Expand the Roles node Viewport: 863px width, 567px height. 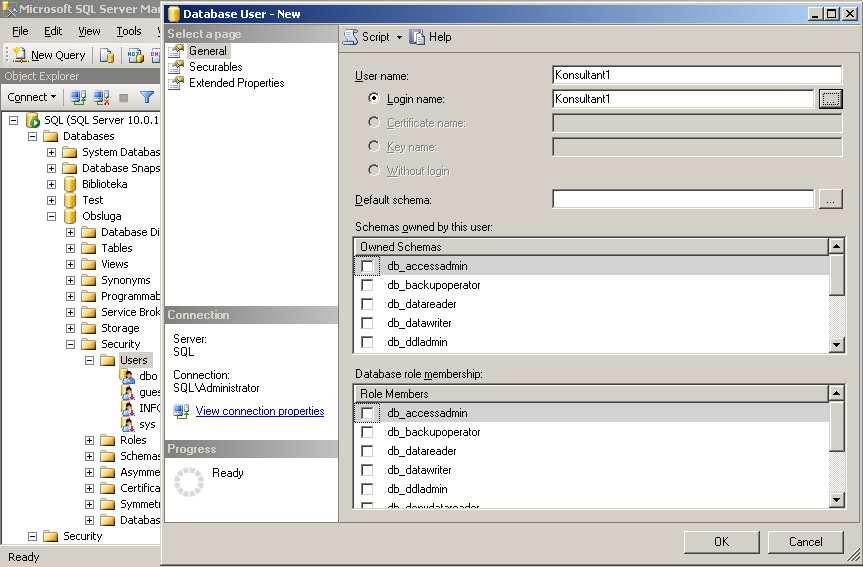90,440
